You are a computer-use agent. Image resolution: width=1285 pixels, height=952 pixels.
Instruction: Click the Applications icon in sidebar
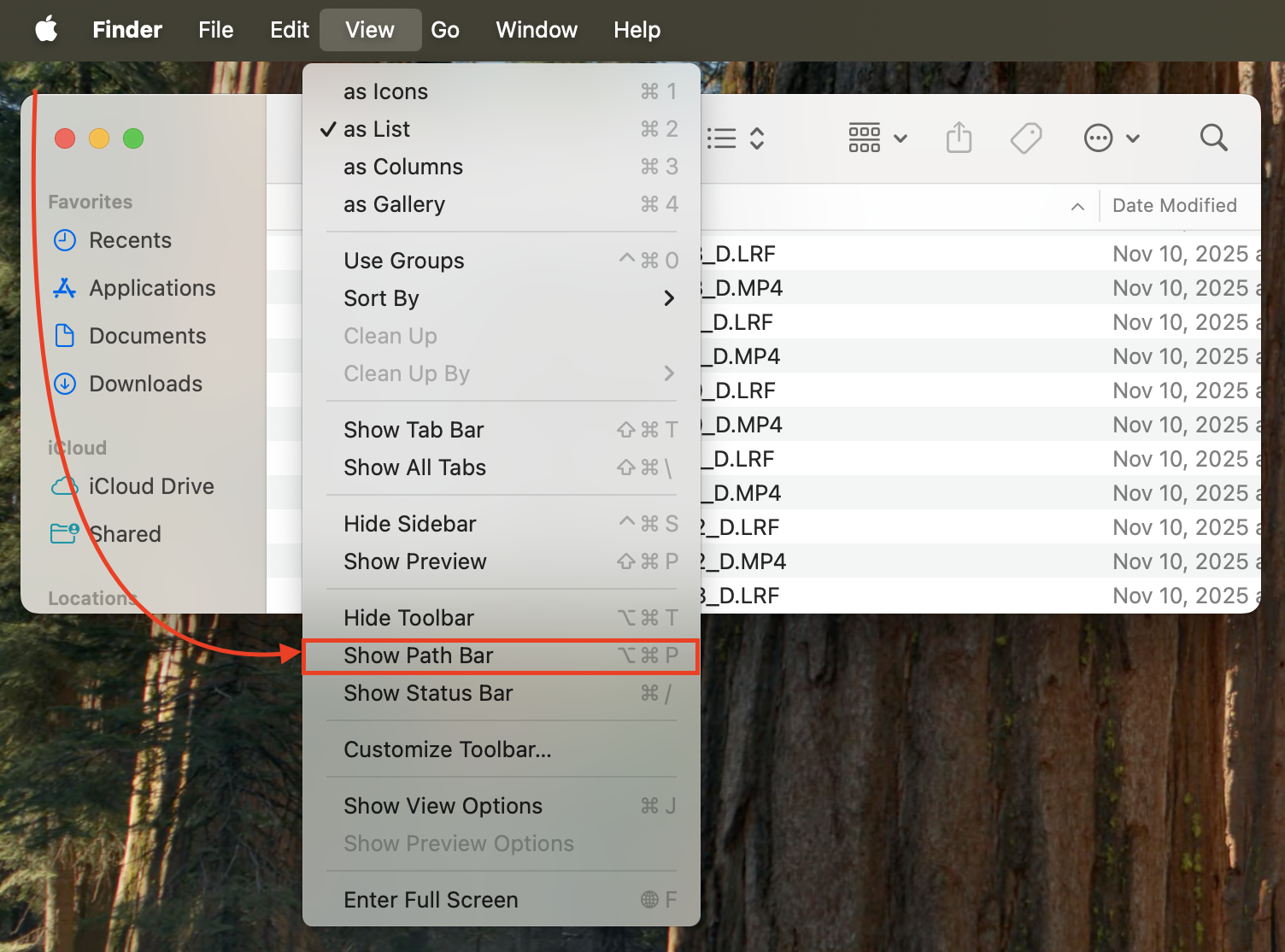tap(65, 288)
